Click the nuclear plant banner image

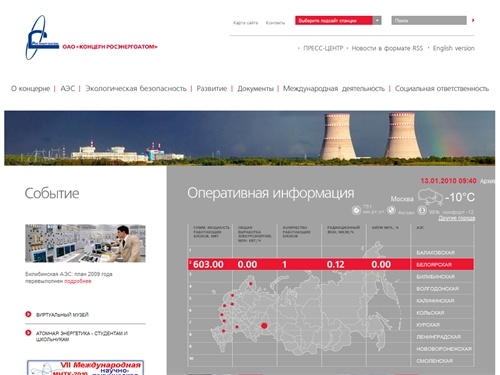[x=249, y=138]
